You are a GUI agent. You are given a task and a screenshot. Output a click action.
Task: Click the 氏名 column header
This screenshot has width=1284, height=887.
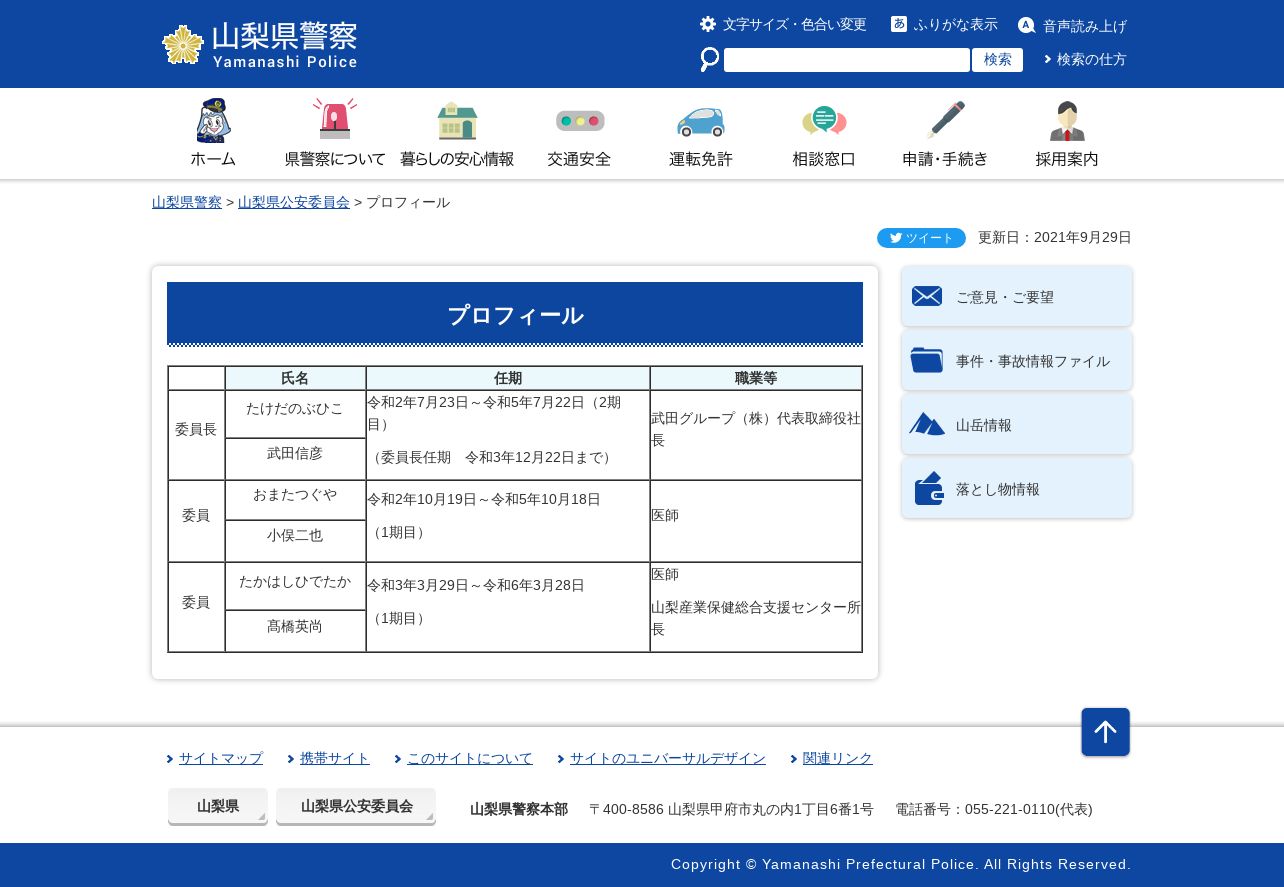tap(295, 378)
